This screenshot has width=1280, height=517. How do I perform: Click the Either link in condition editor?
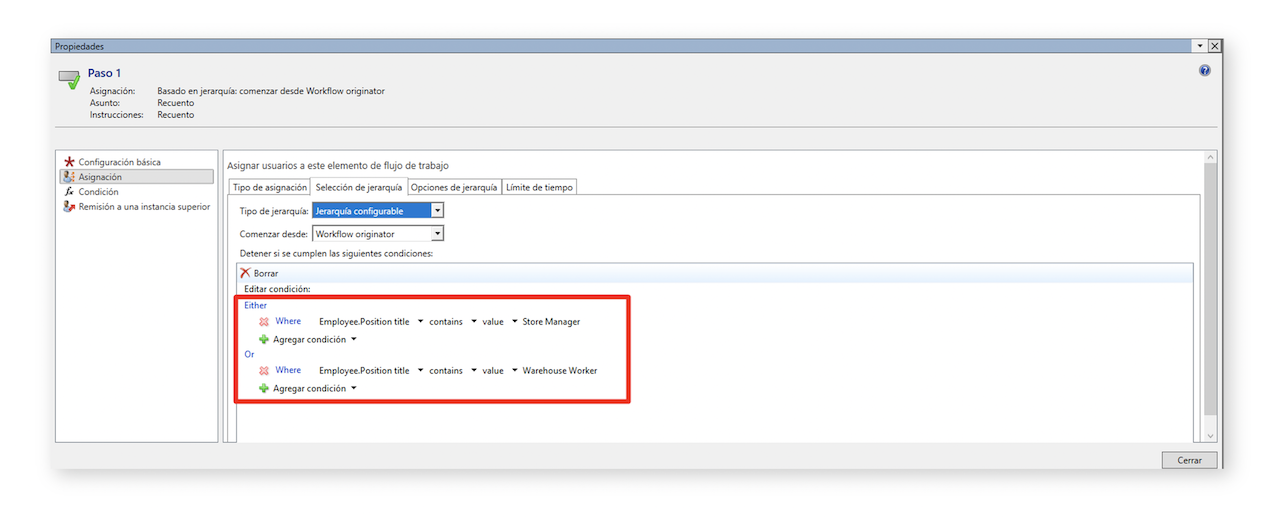coord(256,305)
